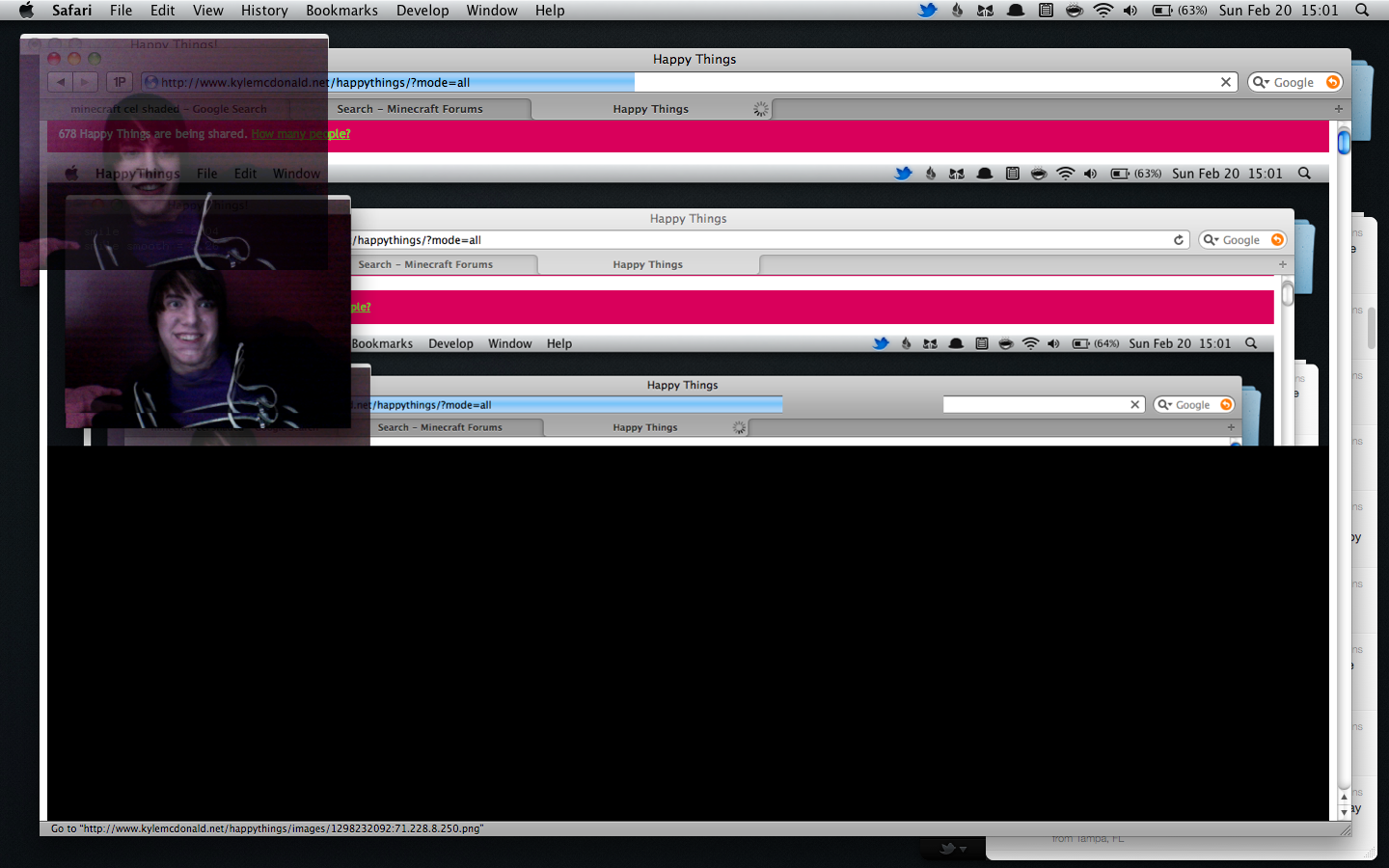1389x868 pixels.
Task: Click the clipboard notes menu bar icon
Action: click(x=1046, y=11)
